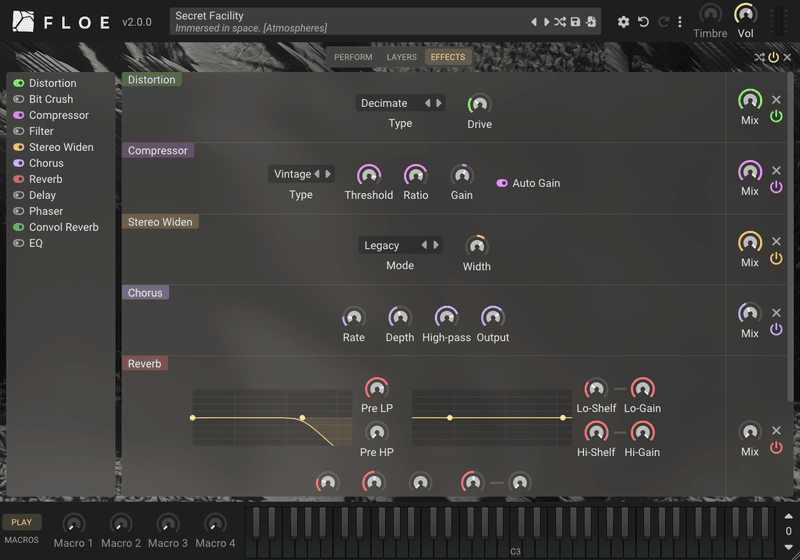Toggle the global effects power icon

773,57
